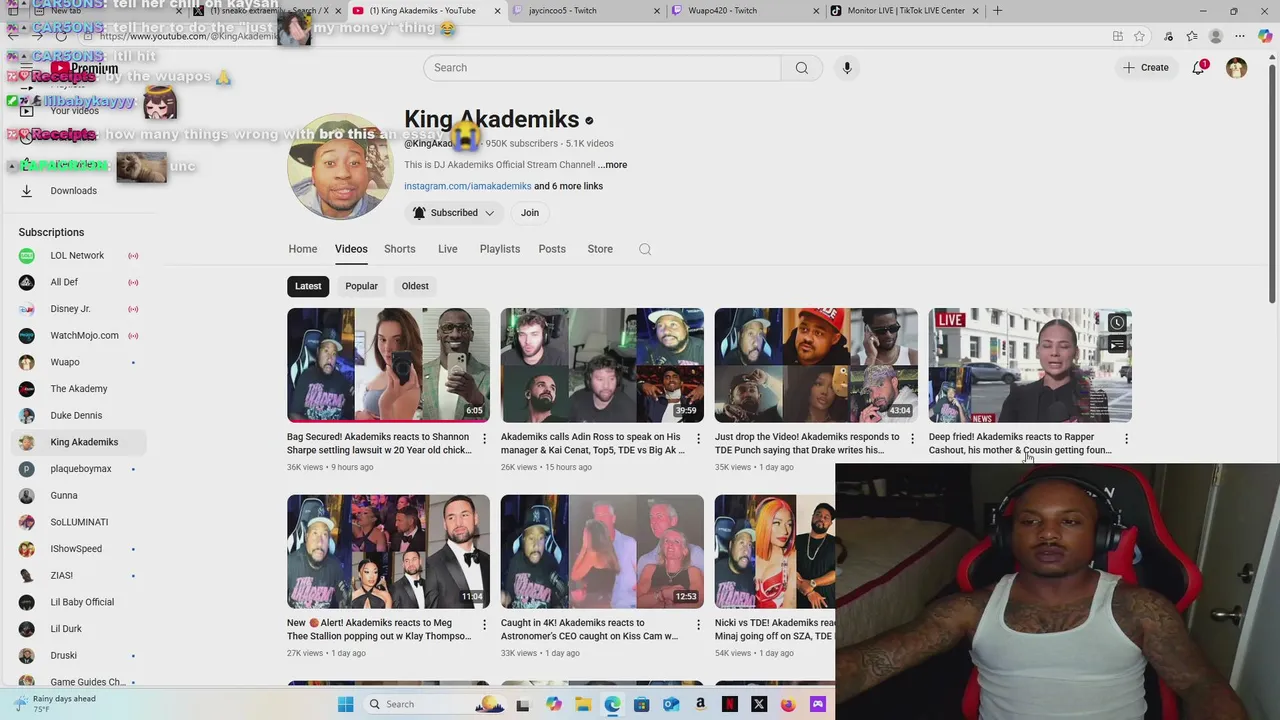Activate voice search microphone icon
Image resolution: width=1280 pixels, height=720 pixels.
pyautogui.click(x=847, y=68)
